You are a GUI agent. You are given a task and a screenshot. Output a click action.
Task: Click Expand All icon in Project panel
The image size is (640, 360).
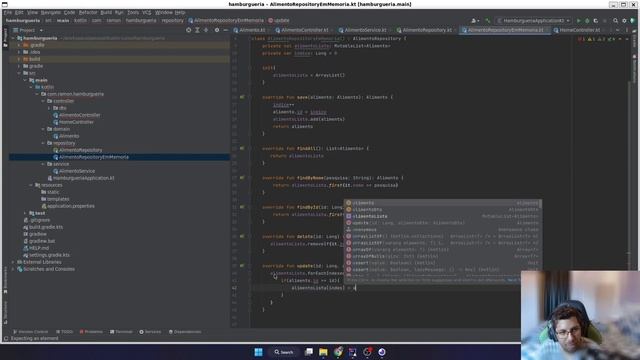[x=198, y=30]
